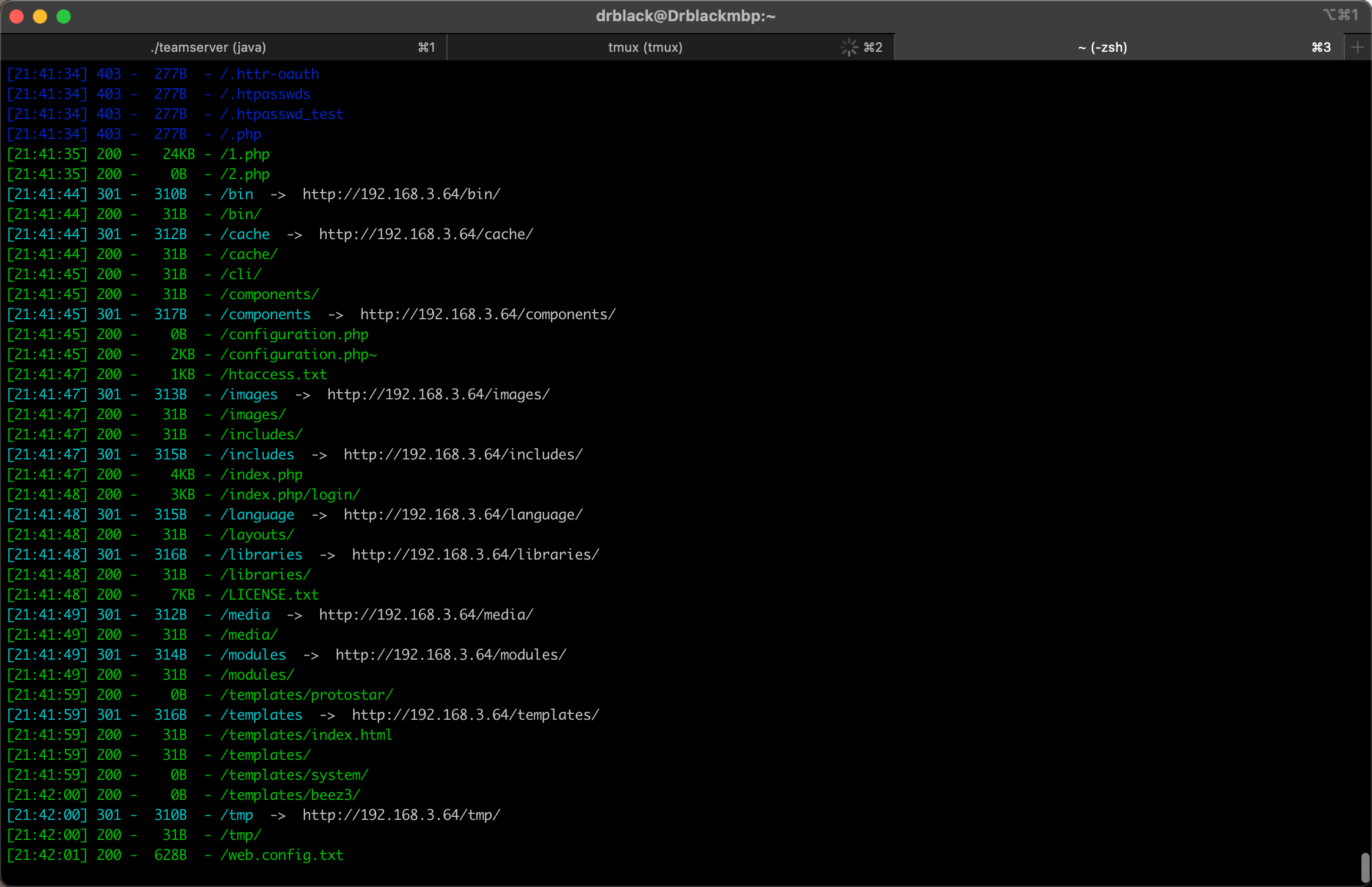Click the /images/ 200 result path
Screen dimensions: 1372x887
pyautogui.click(x=253, y=415)
